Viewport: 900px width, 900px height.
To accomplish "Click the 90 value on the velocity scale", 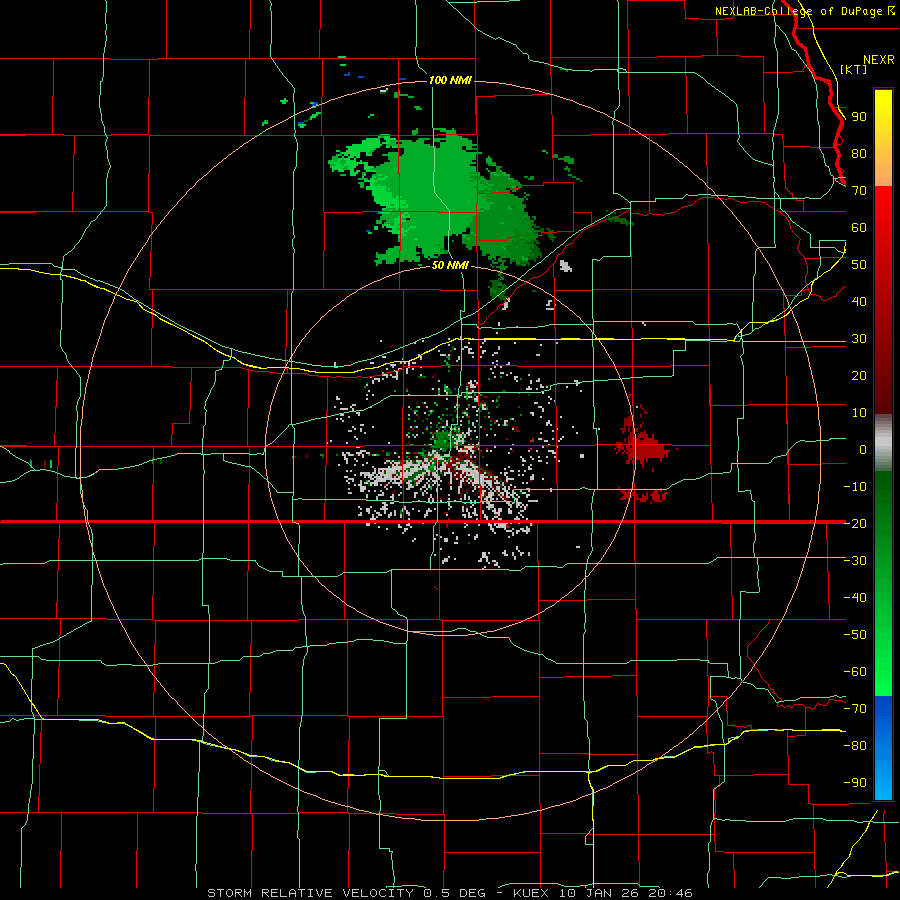I will pyautogui.click(x=859, y=117).
